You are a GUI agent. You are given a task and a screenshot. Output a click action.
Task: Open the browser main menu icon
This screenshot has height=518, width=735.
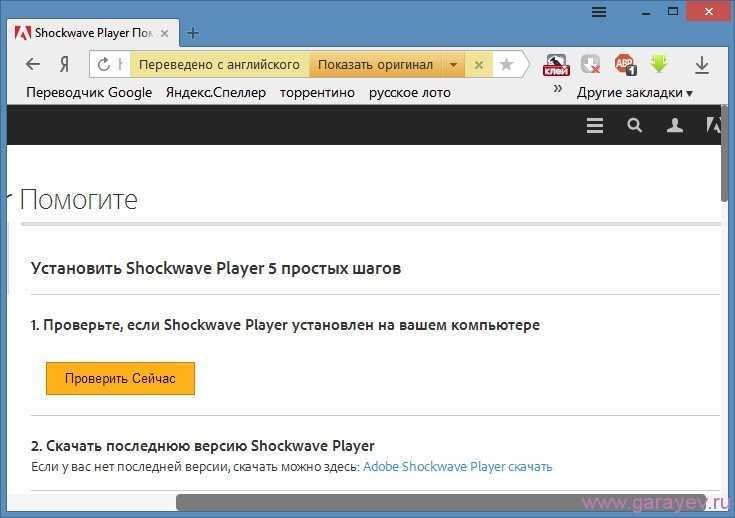[599, 12]
